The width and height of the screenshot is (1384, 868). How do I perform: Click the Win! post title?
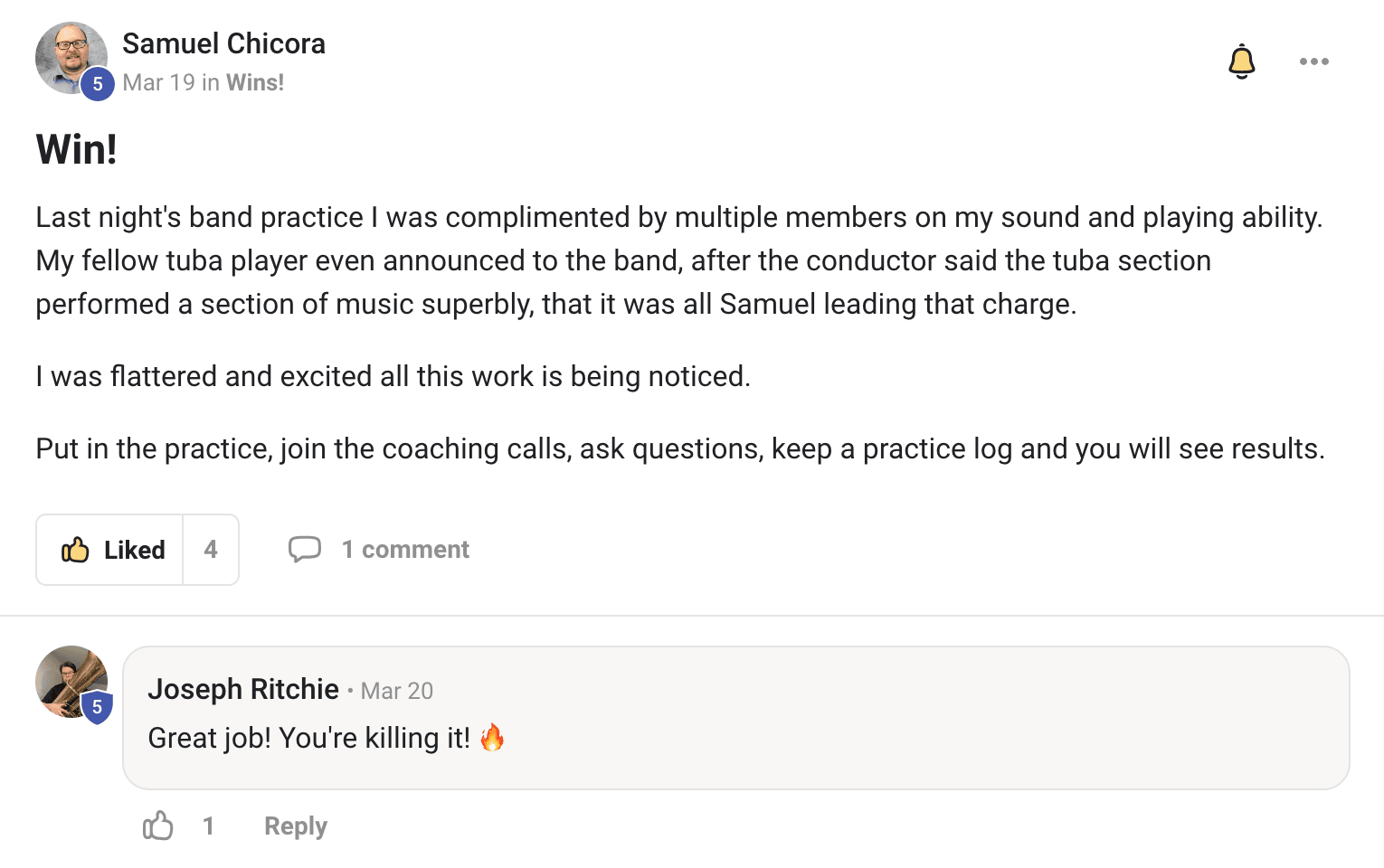tap(77, 149)
